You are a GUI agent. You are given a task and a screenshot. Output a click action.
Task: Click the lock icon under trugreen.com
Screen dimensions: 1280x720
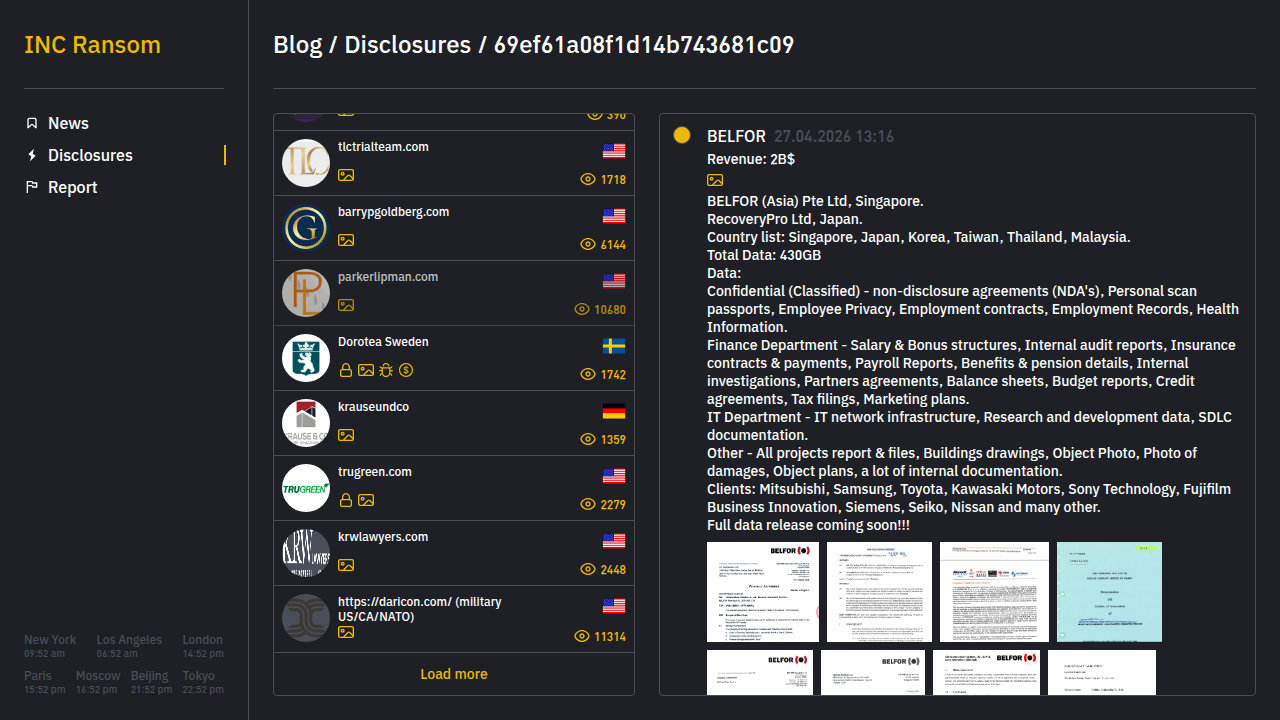pos(346,500)
